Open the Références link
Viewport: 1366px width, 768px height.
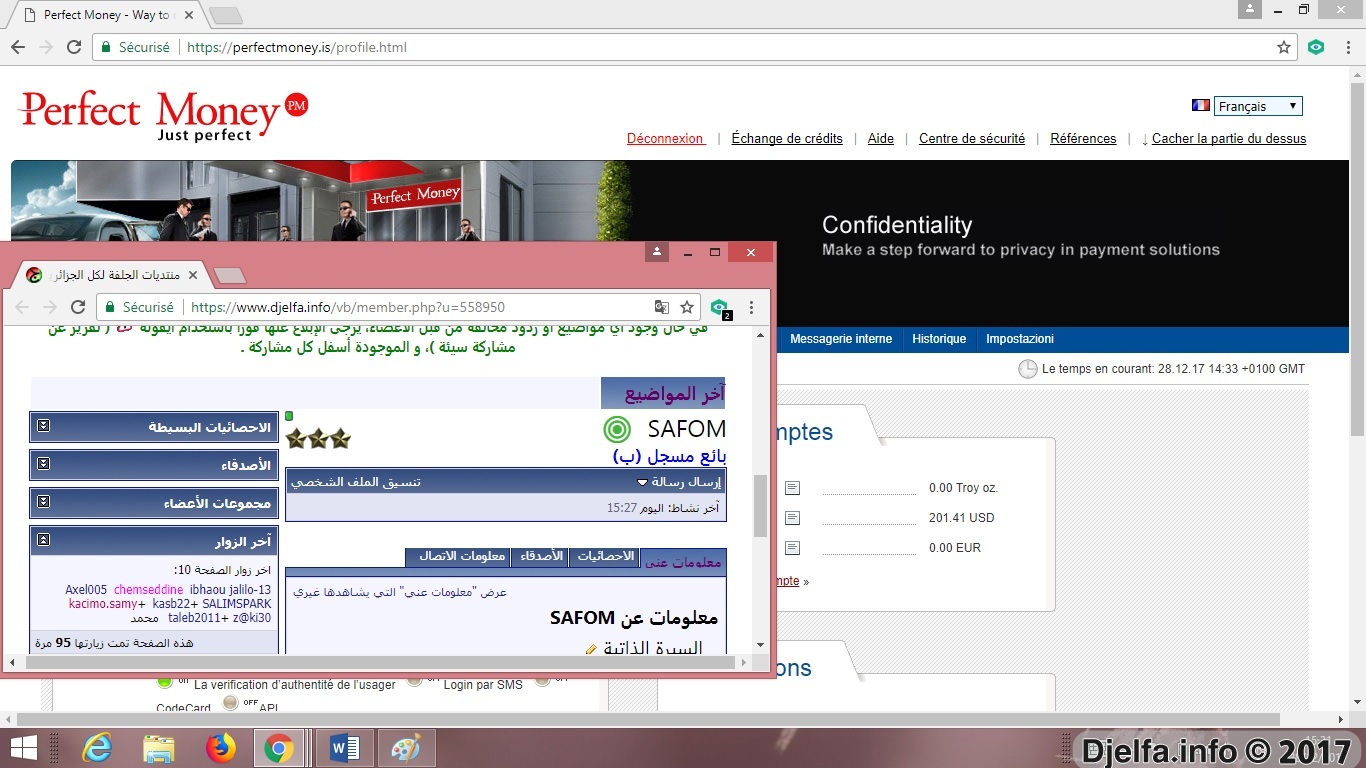point(1083,139)
